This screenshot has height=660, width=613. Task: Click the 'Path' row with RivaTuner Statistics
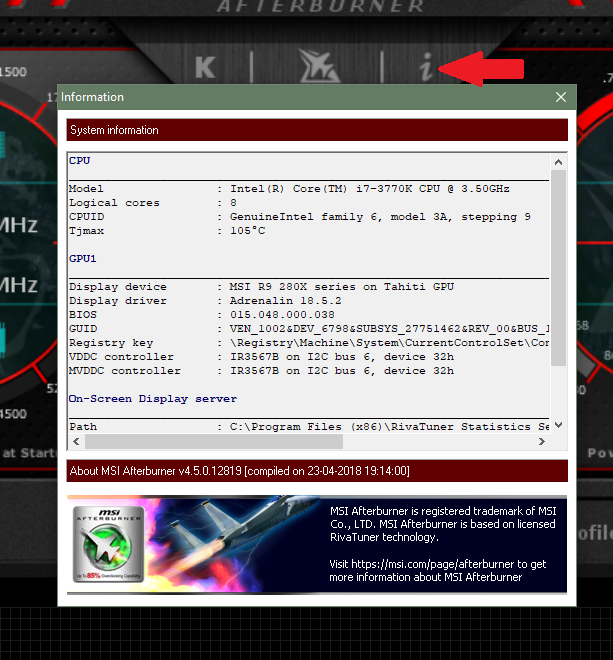(309, 427)
